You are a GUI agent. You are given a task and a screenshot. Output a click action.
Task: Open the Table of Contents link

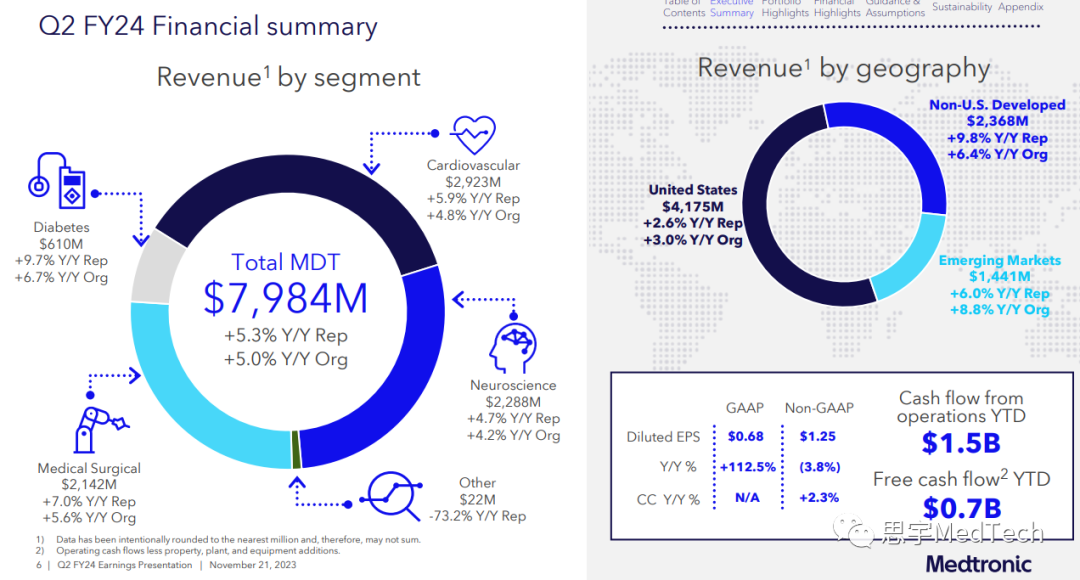point(684,8)
